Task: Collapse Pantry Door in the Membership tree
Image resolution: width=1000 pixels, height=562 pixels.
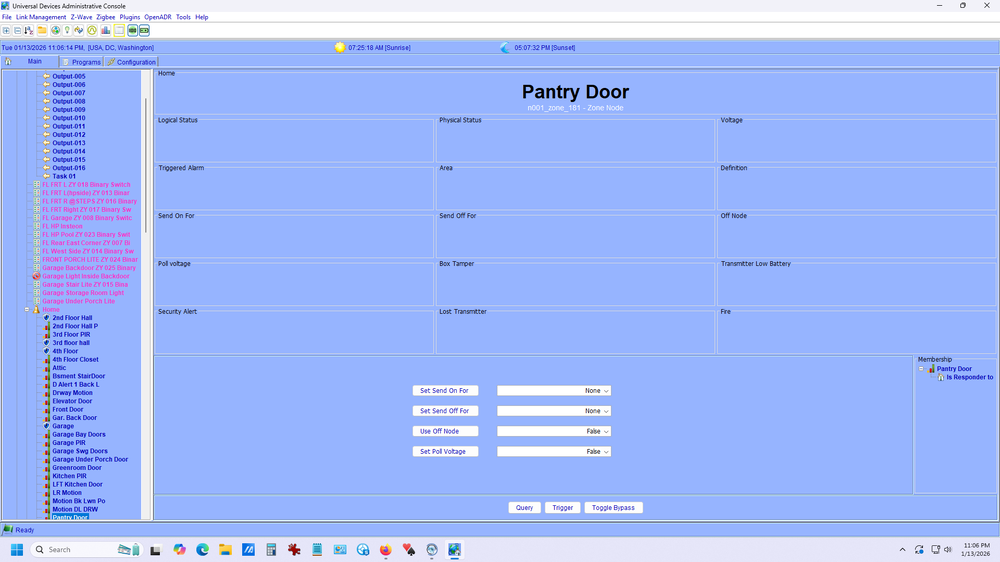Action: [x=922, y=369]
